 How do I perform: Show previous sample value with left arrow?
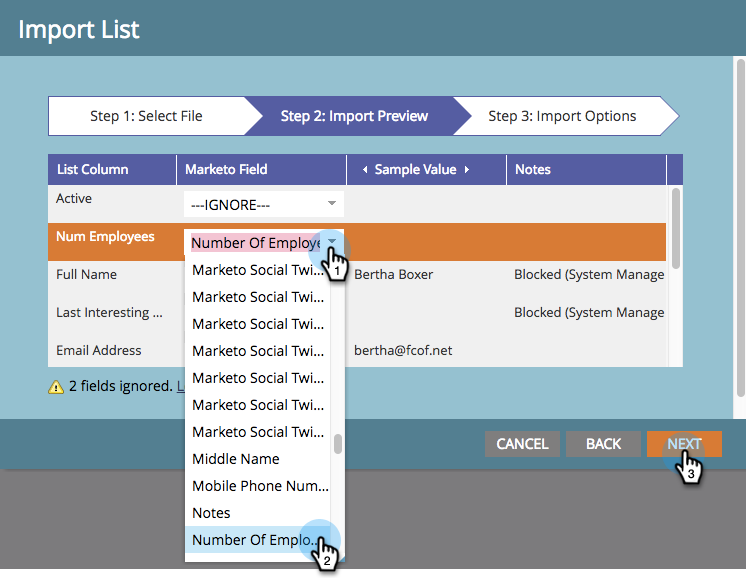(365, 169)
